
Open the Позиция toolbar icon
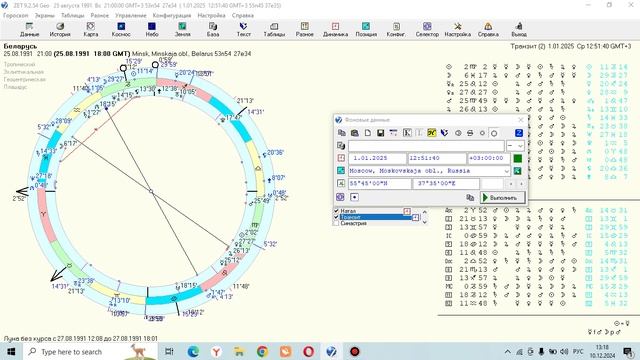366,29
